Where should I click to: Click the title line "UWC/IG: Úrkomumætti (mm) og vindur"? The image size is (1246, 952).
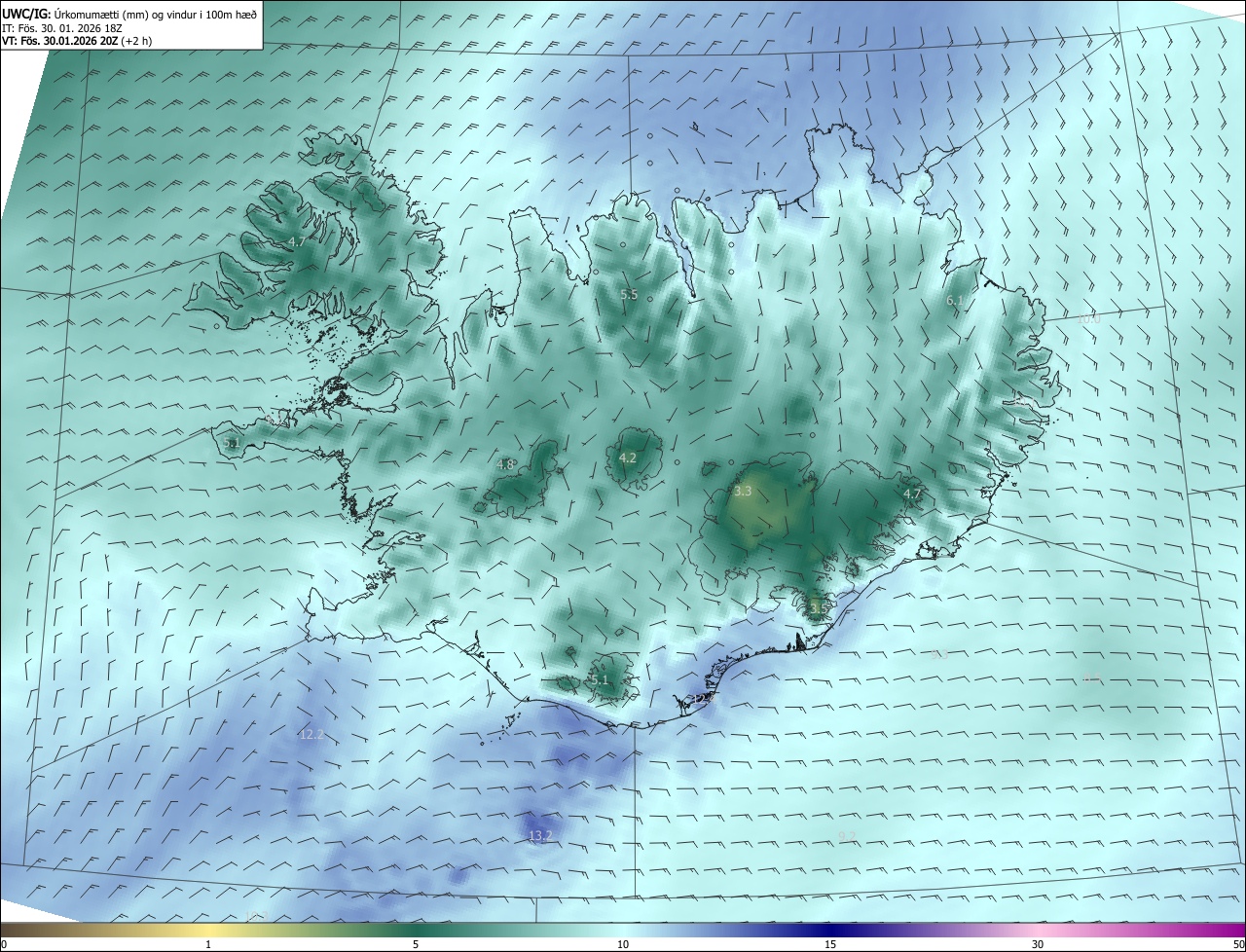coord(130,13)
